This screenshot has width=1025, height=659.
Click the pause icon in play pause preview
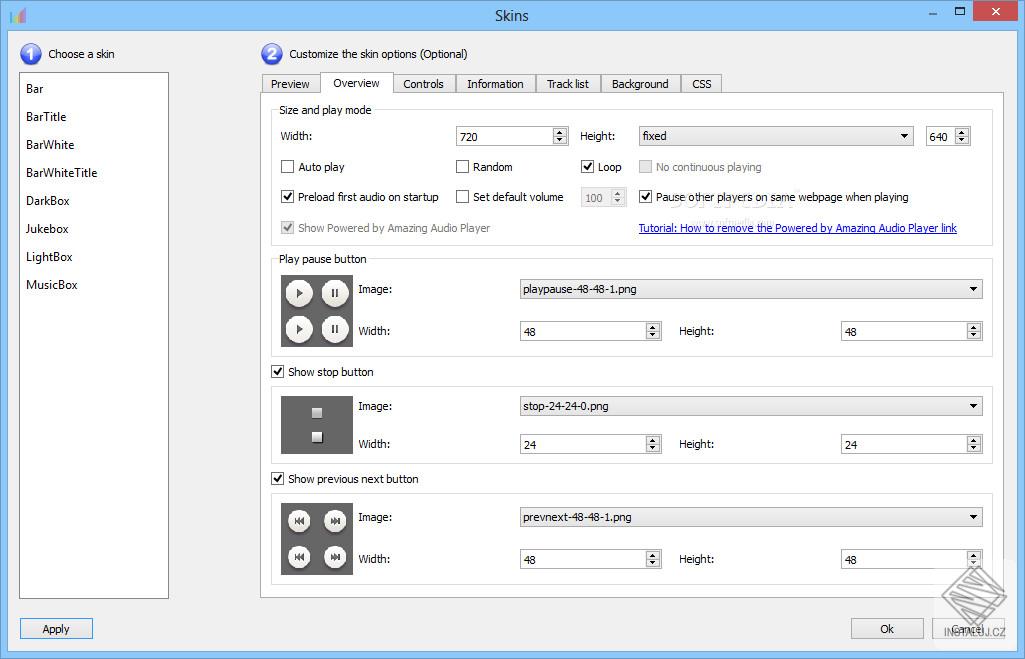pyautogui.click(x=333, y=293)
